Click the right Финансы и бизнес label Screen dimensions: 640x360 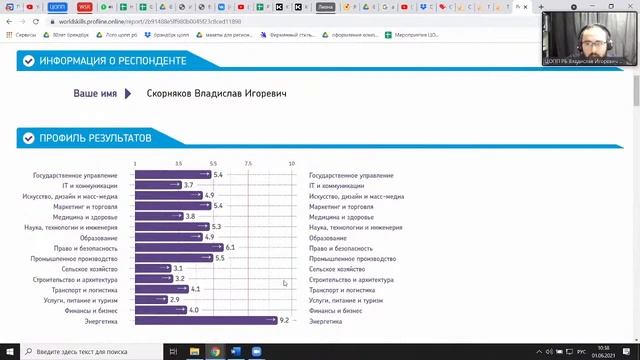[x=336, y=311]
